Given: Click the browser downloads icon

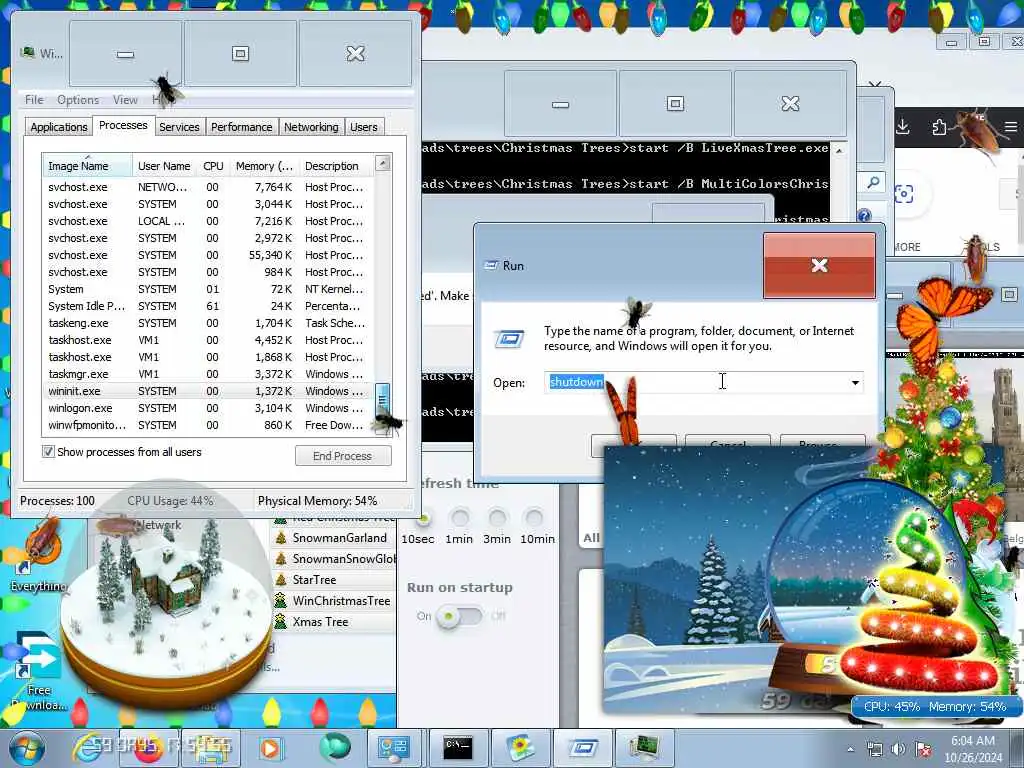Looking at the screenshot, I should 903,126.
